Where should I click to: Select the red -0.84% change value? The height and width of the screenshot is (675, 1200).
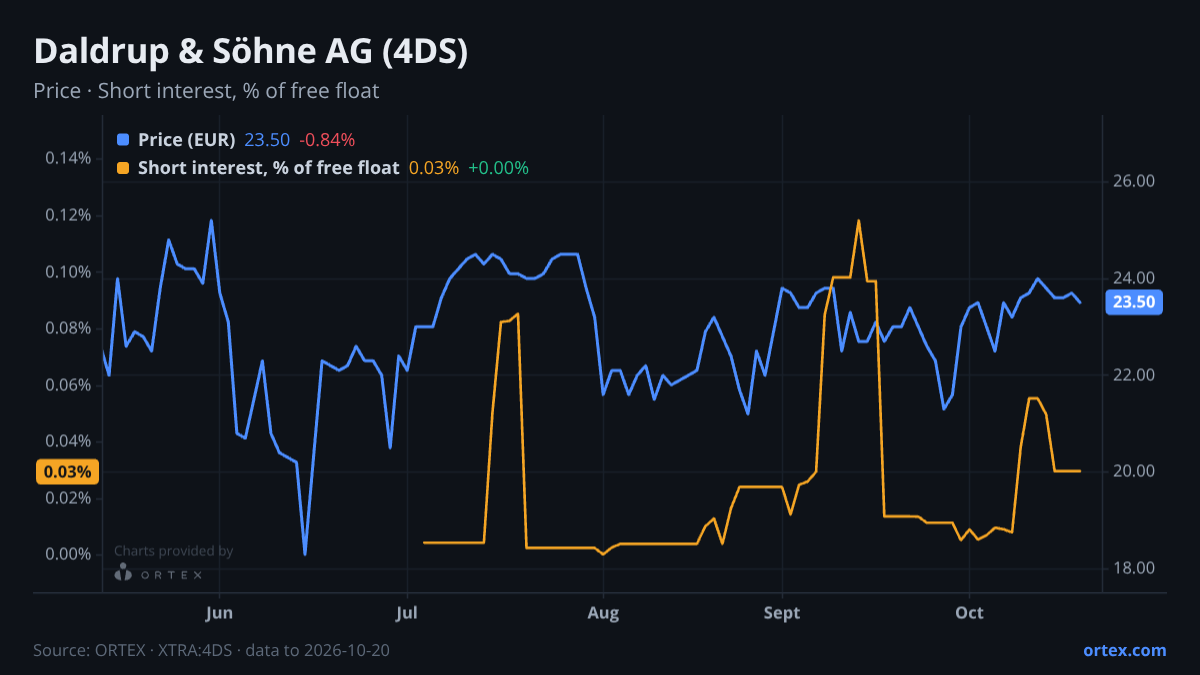(x=327, y=140)
